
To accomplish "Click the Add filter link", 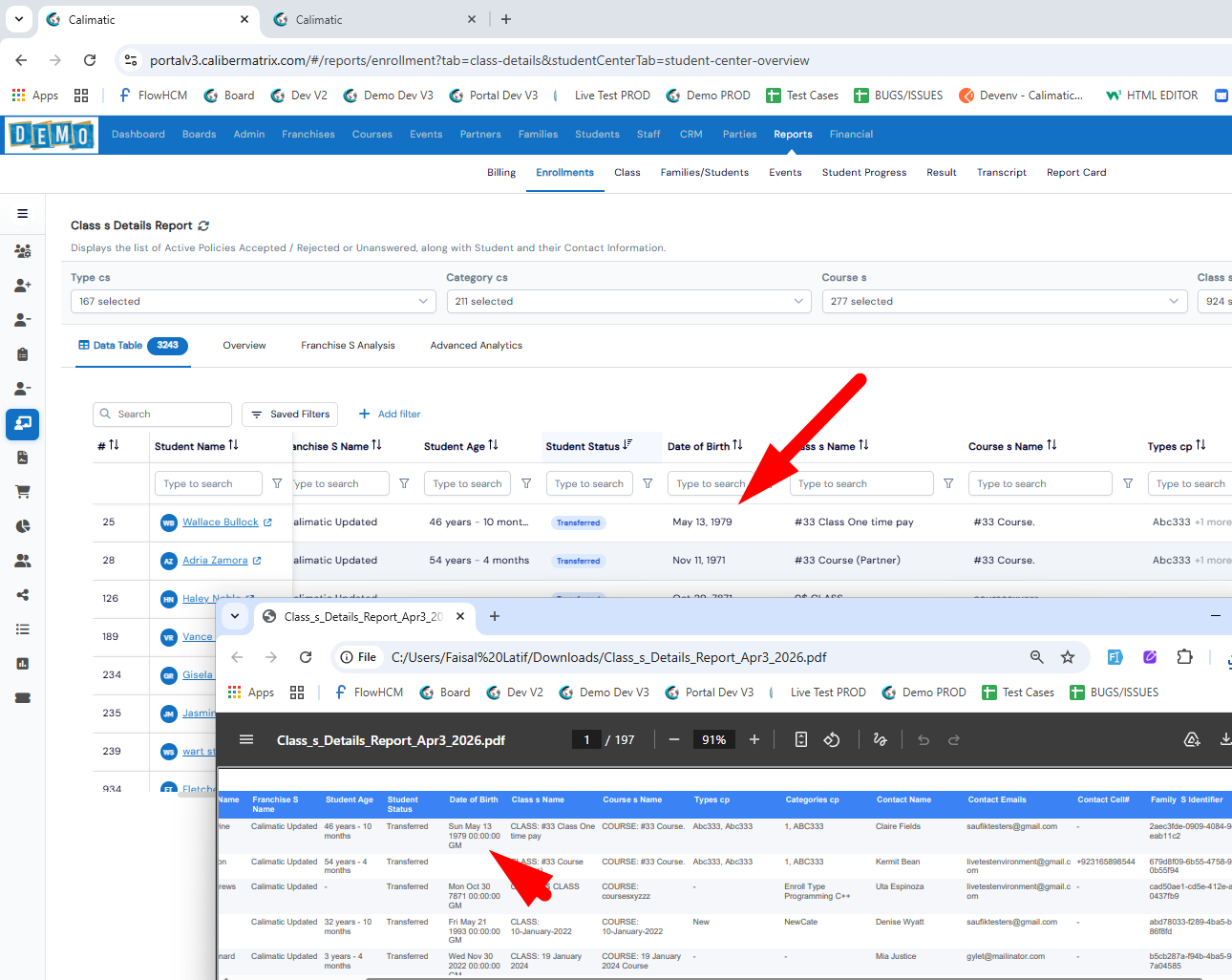I will 390,415.
